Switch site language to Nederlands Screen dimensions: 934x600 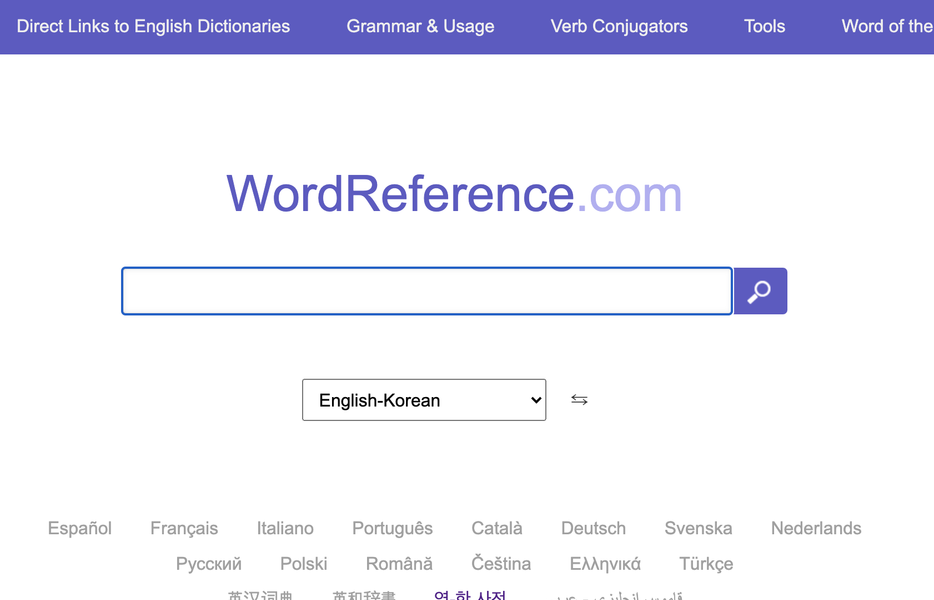[816, 528]
